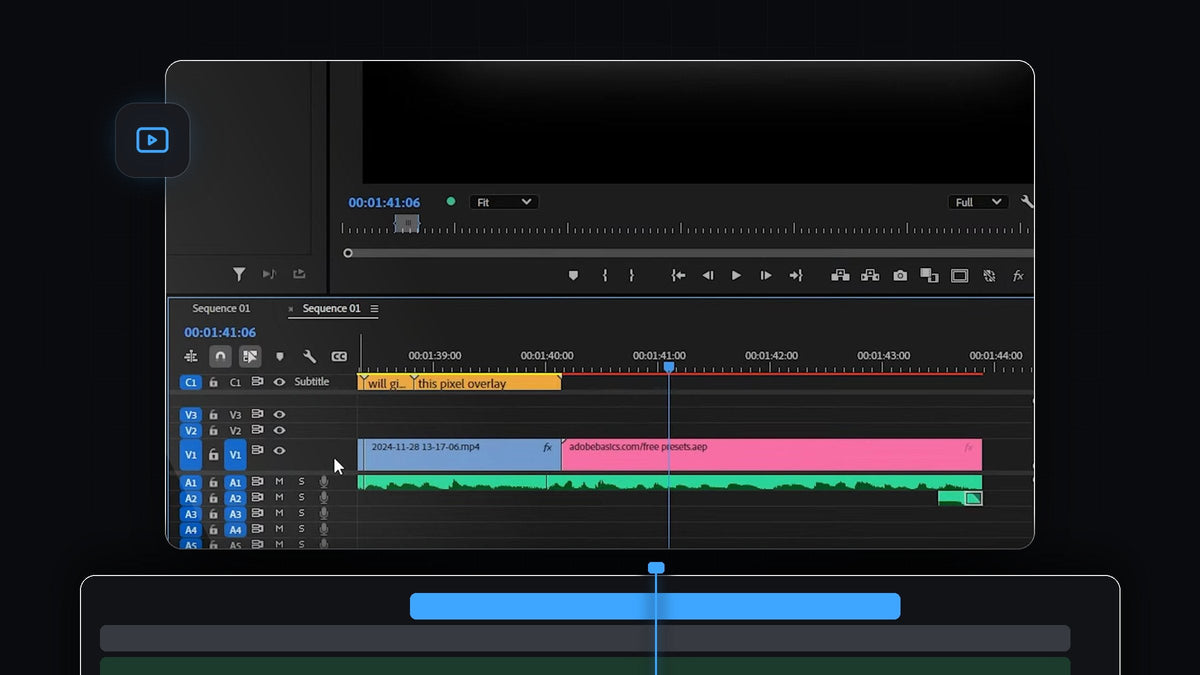1200x675 pixels.
Task: Solo audio track A3
Action: pyautogui.click(x=301, y=514)
